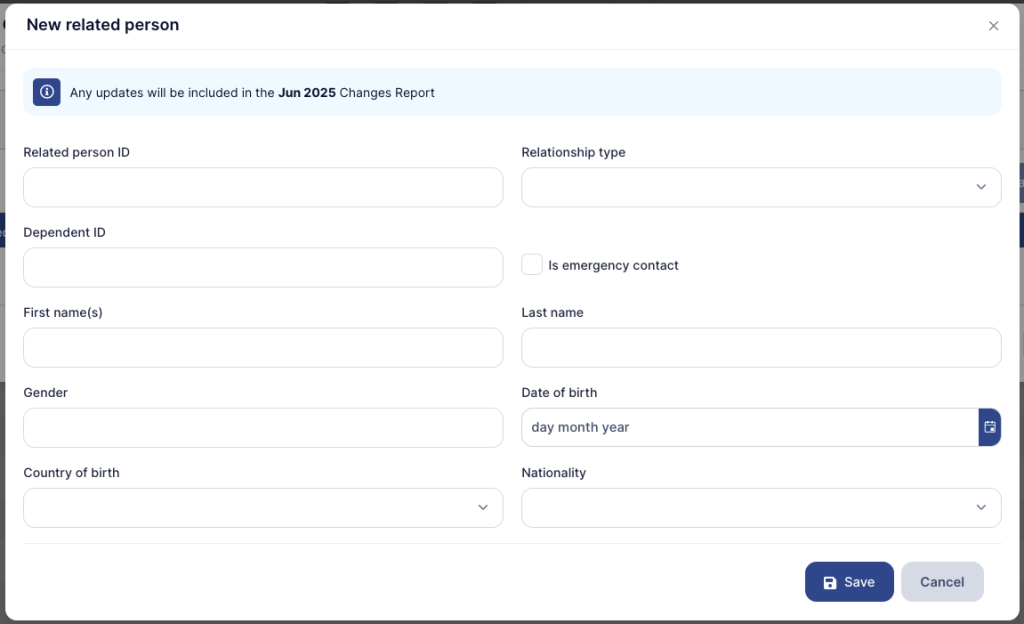Image resolution: width=1024 pixels, height=624 pixels.
Task: Open the date of birth calendar picker
Action: point(989,427)
